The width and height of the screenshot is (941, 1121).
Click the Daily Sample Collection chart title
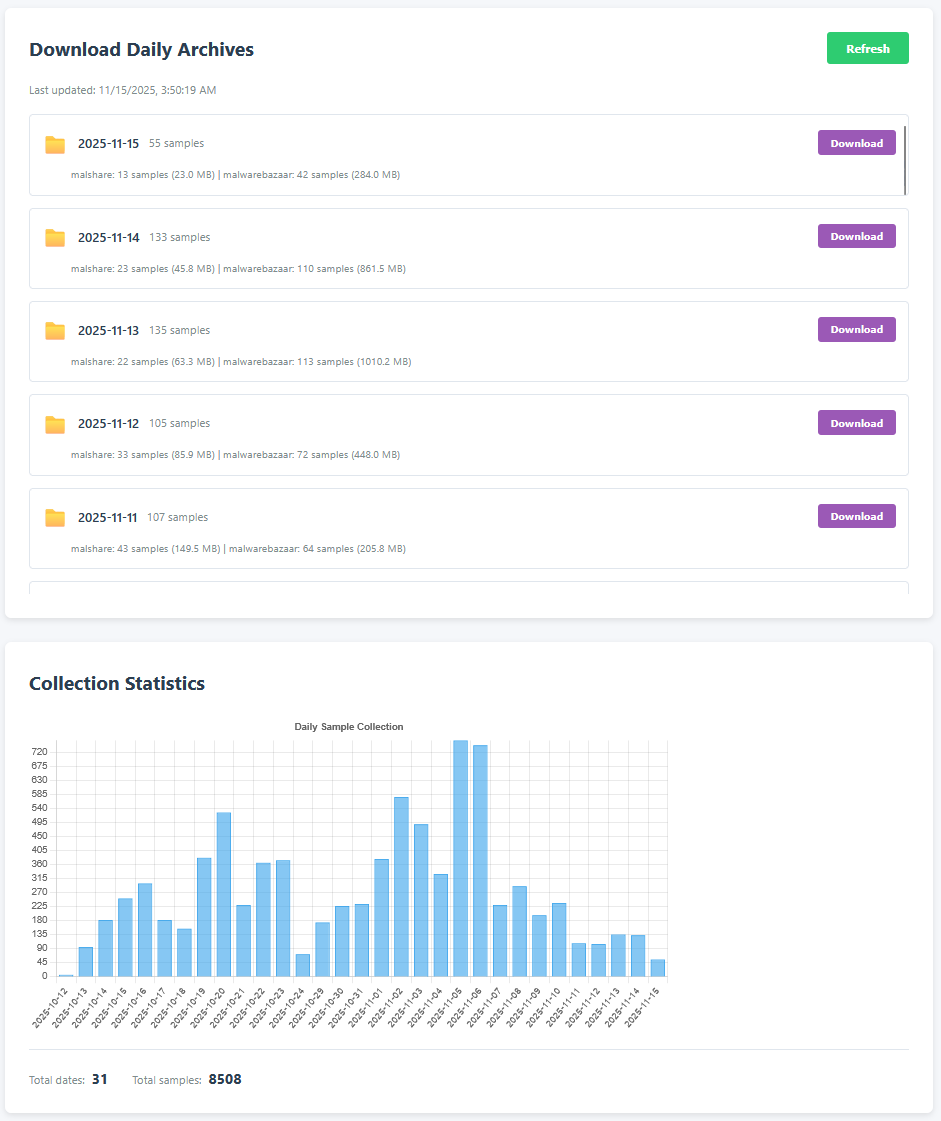348,727
